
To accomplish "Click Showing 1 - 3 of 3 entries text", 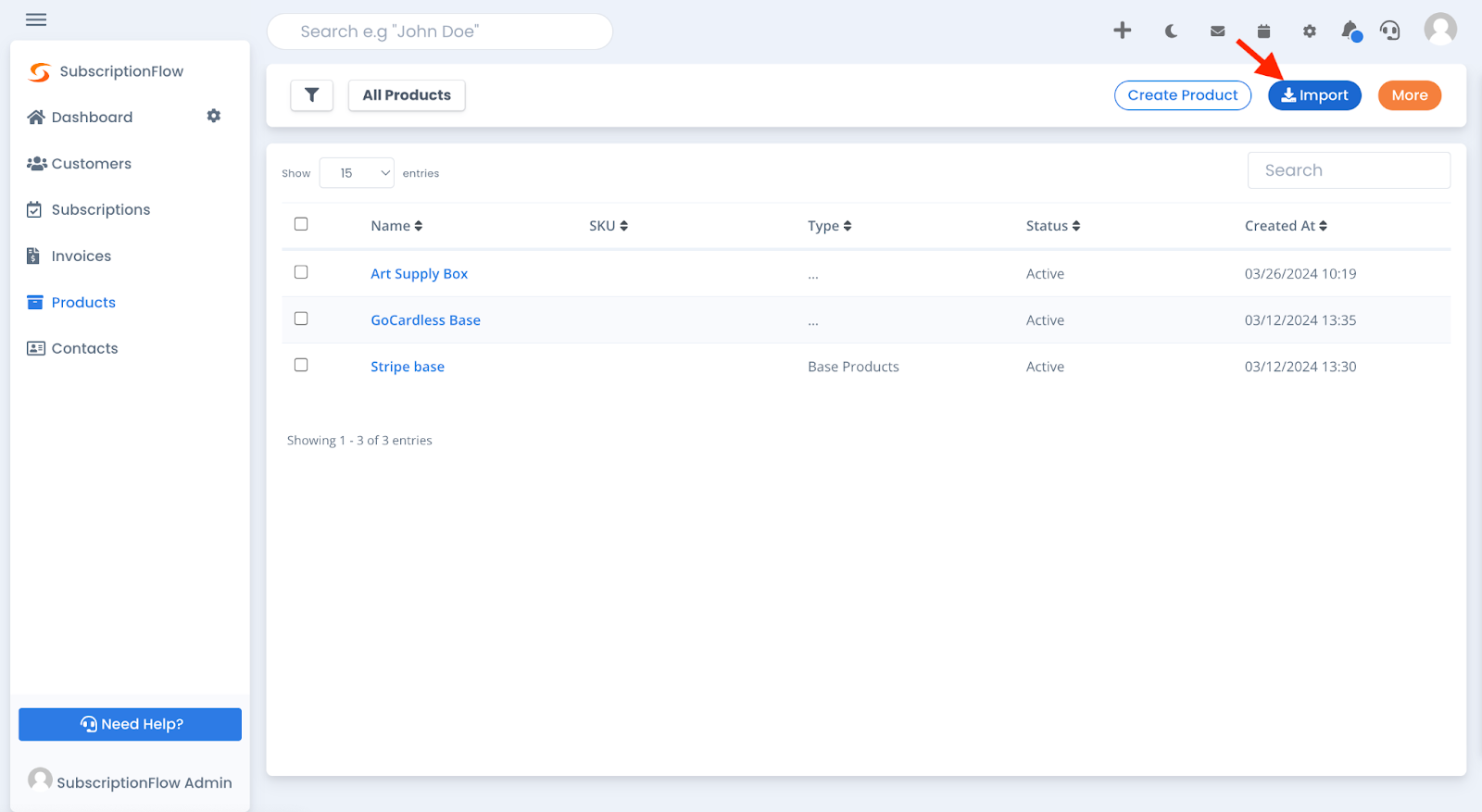I will click(359, 441).
